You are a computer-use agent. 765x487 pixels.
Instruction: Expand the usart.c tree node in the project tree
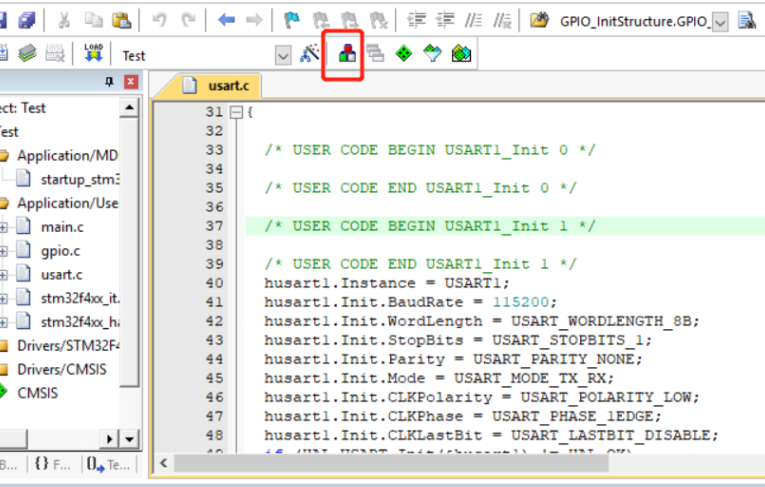coord(3,275)
